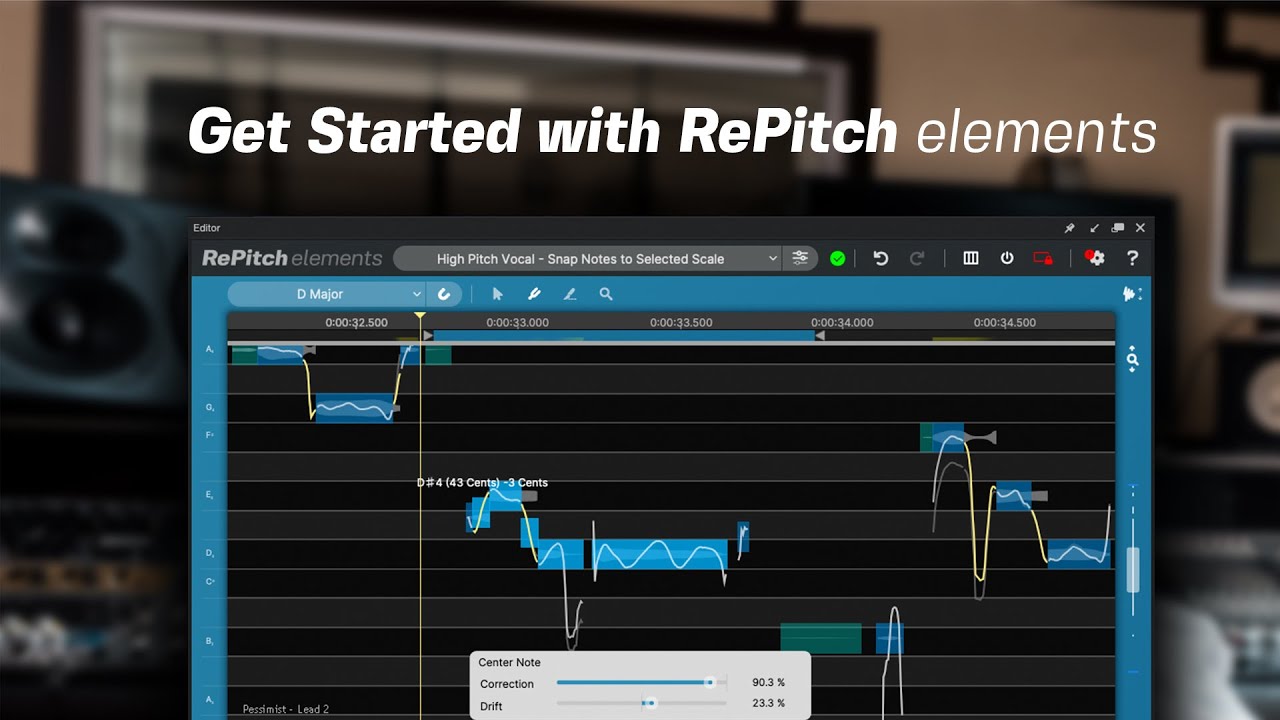The width and height of the screenshot is (1280, 720).
Task: Undo the last edit
Action: click(881, 258)
